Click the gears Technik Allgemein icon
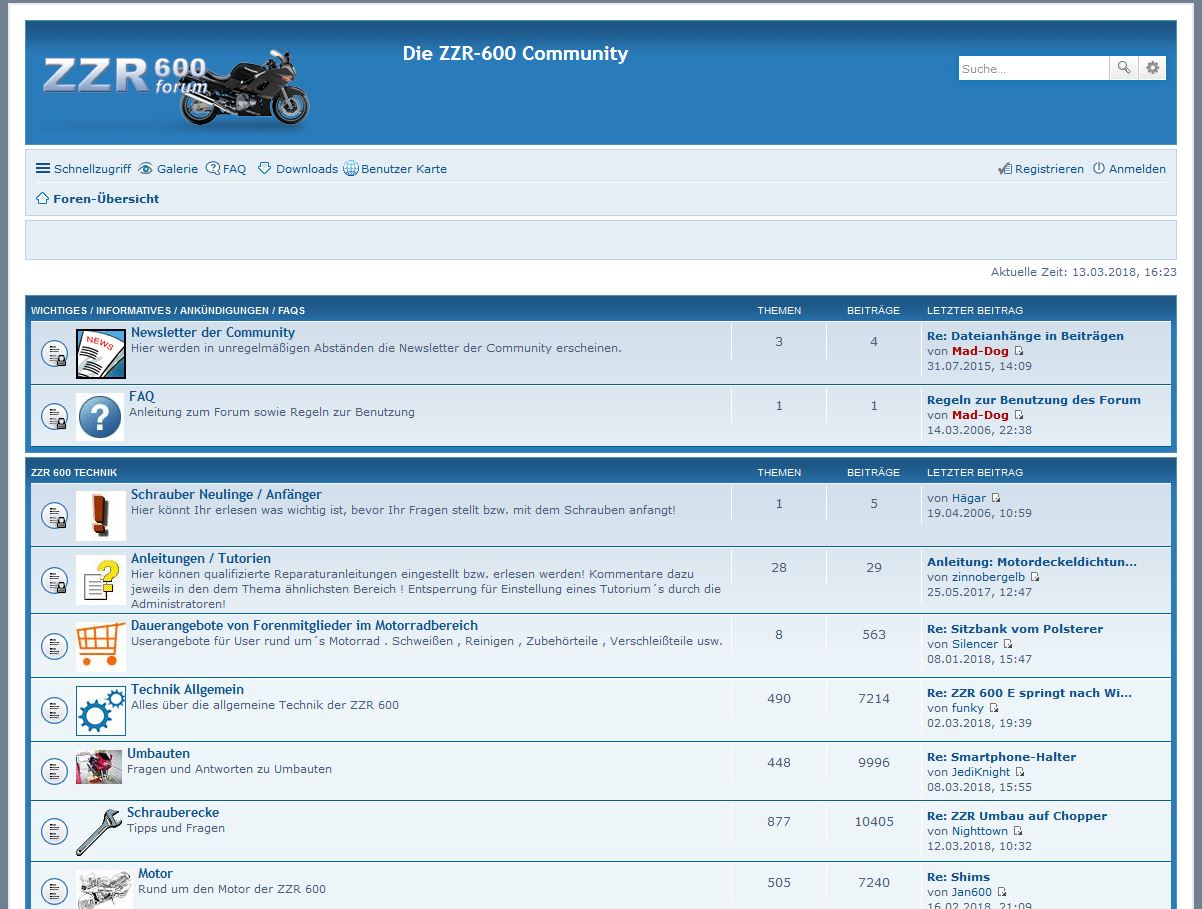1202x909 pixels. [100, 710]
